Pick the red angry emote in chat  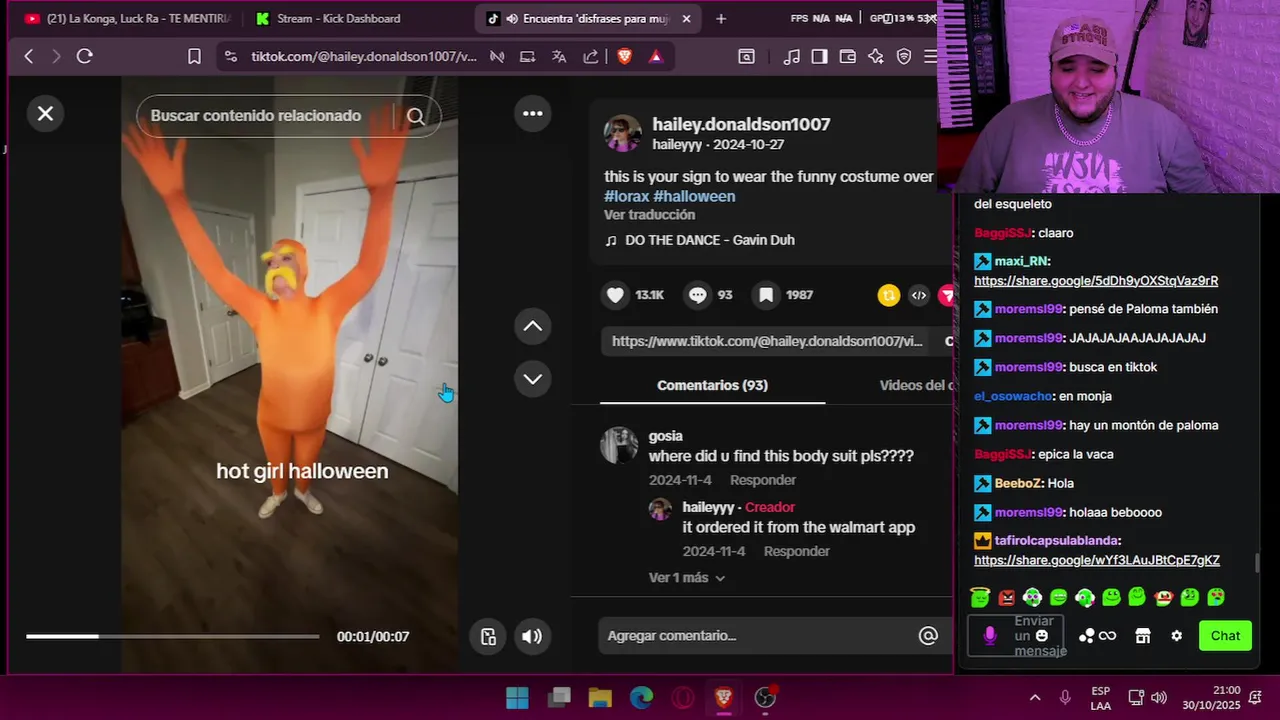[x=1007, y=597]
